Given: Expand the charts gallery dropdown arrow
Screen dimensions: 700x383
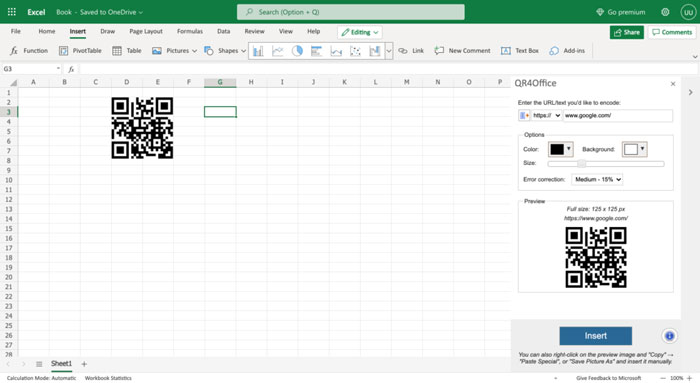Looking at the screenshot, I should click(x=388, y=51).
